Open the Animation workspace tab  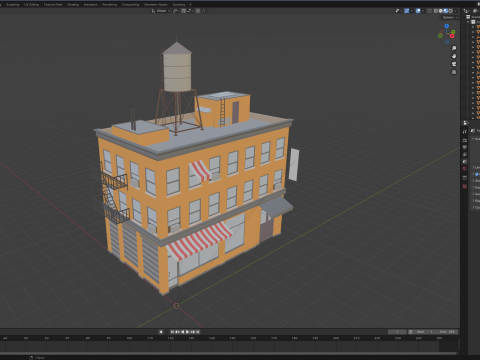click(91, 4)
